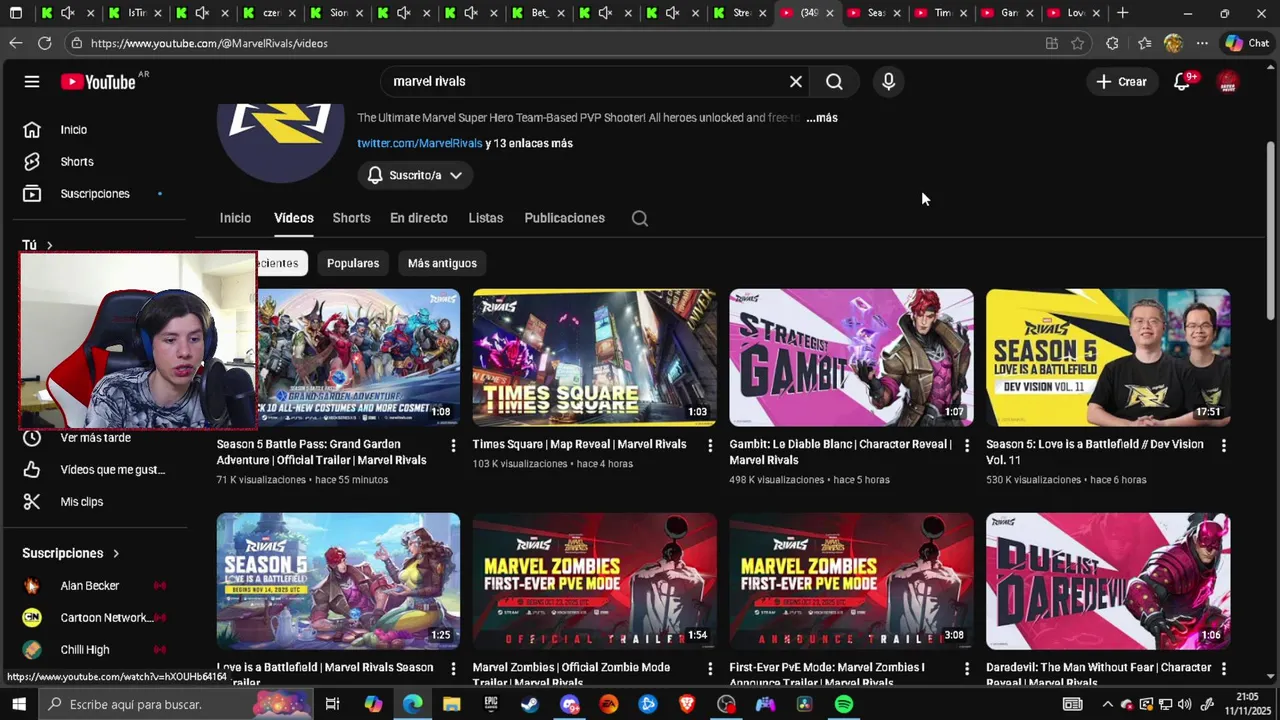Switch to the Shorts channel tab
The width and height of the screenshot is (1280, 720).
tap(351, 218)
